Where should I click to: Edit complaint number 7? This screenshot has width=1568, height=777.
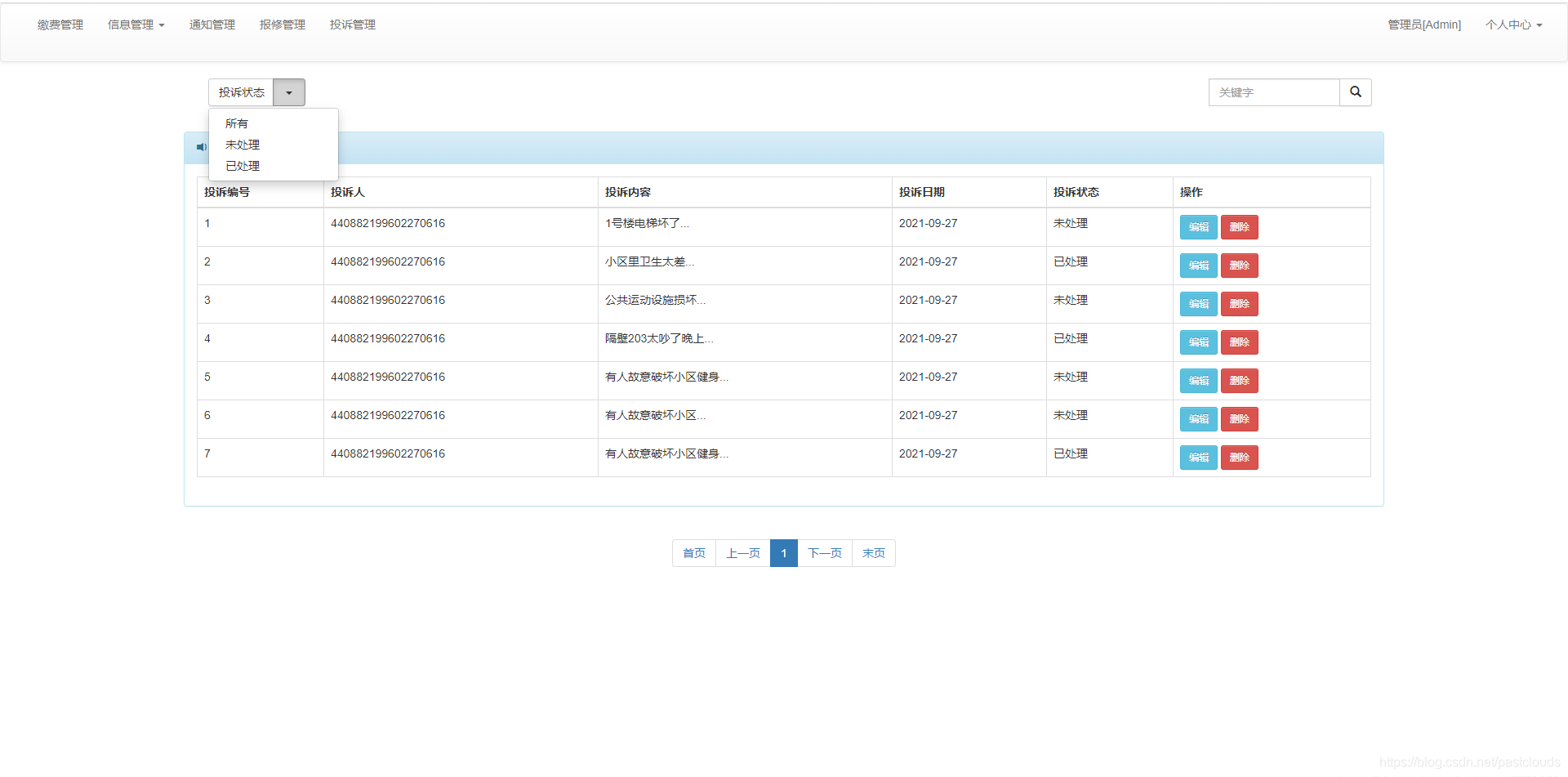(1198, 458)
